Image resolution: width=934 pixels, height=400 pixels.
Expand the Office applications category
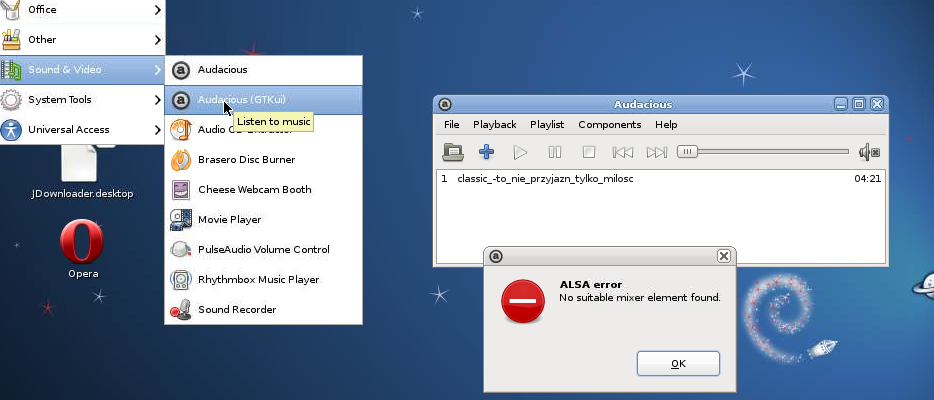coord(82,10)
